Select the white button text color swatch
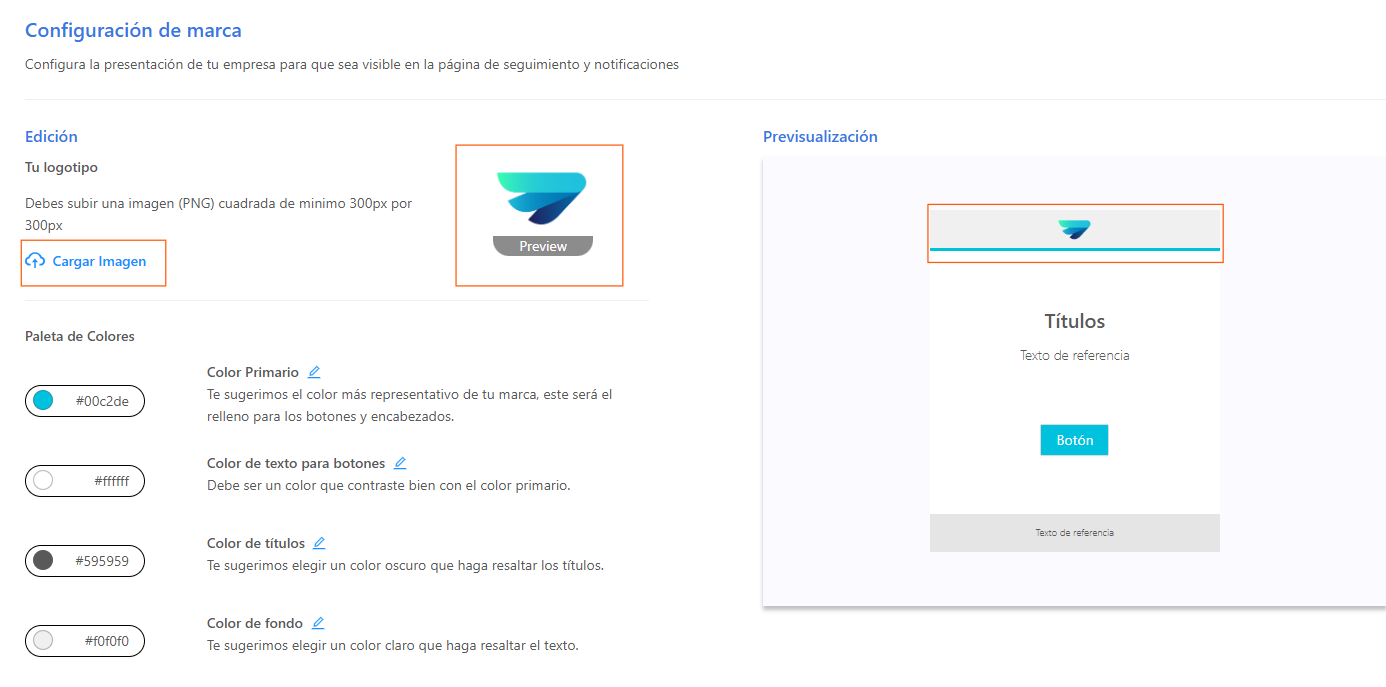Image resolution: width=1386 pixels, height=687 pixels. (43, 481)
